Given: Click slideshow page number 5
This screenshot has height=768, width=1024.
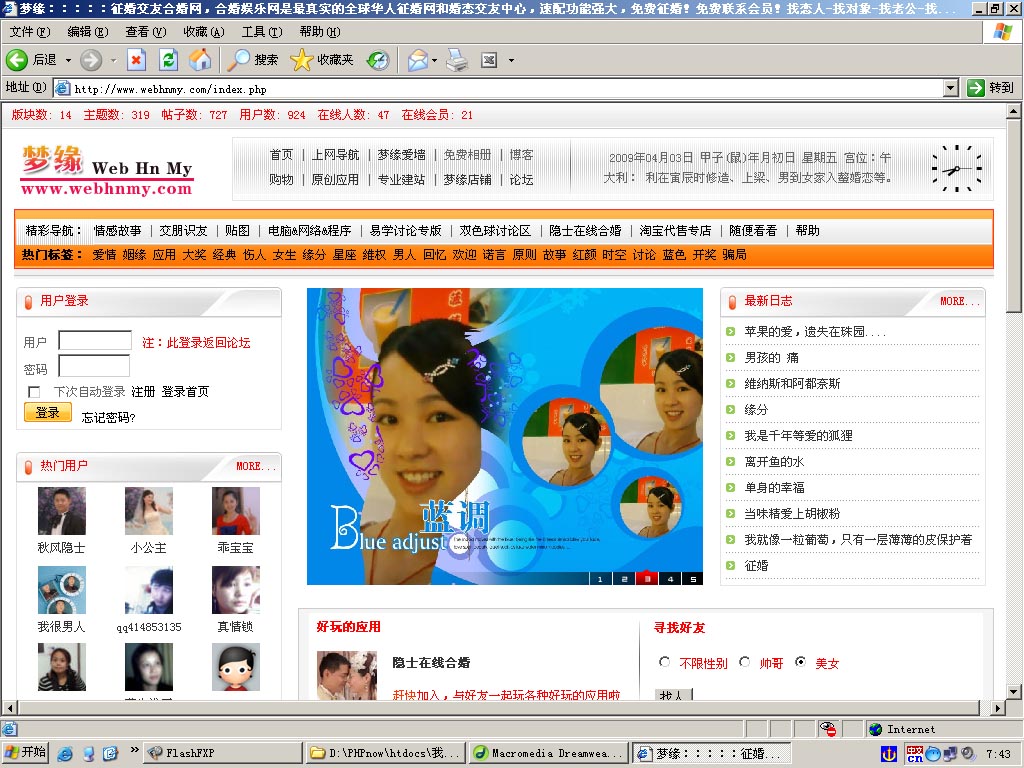Looking at the screenshot, I should (693, 579).
